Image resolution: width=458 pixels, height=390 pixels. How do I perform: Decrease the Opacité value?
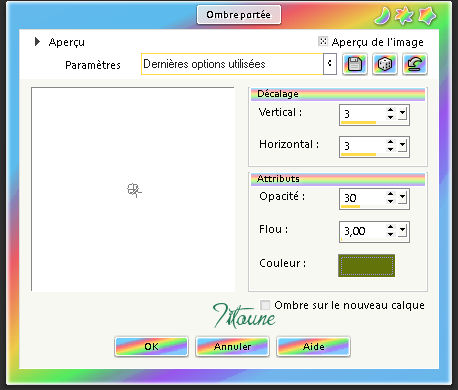point(390,201)
